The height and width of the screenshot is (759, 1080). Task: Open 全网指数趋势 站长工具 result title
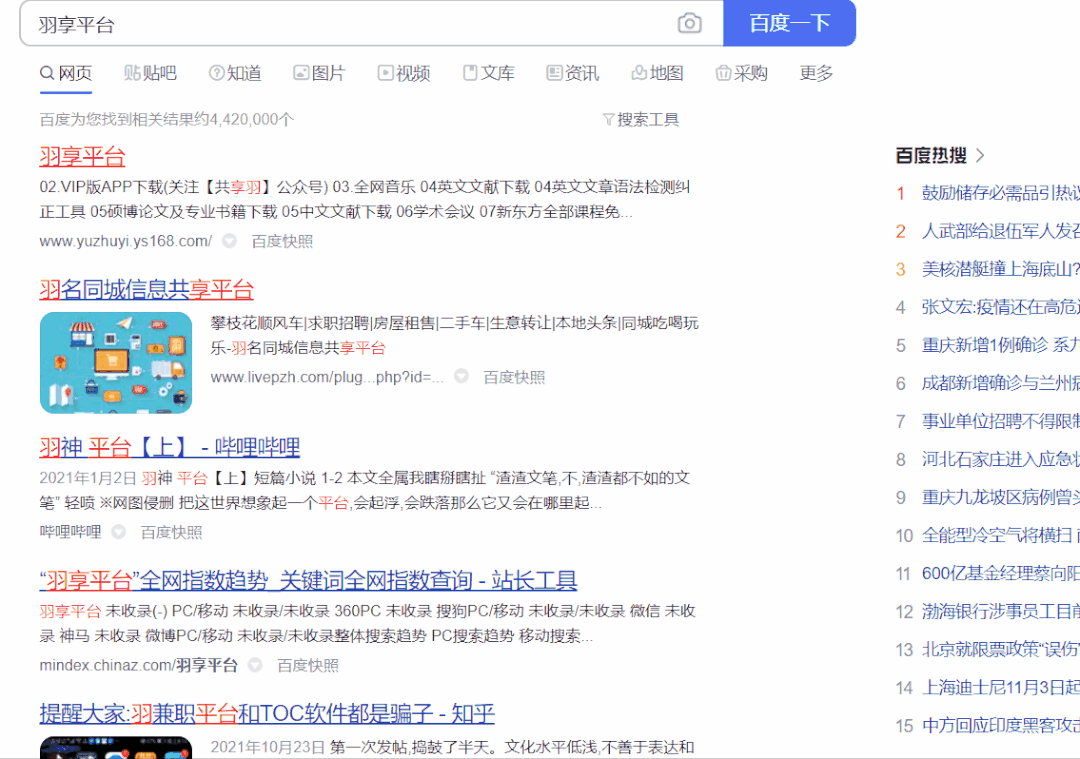(x=308, y=580)
